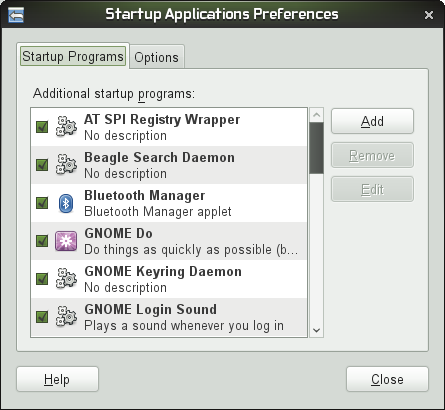Select the 'GNOME Keyring Daemon' entry text
445x410 pixels.
[x=163, y=272]
